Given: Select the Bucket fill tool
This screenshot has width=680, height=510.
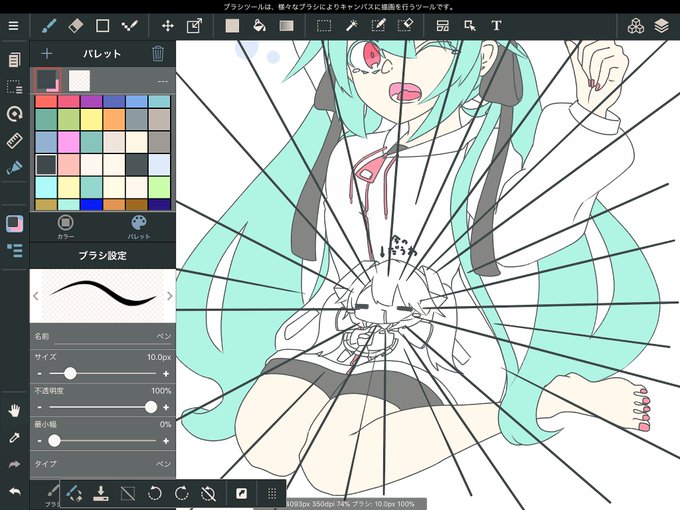Looking at the screenshot, I should (x=259, y=26).
